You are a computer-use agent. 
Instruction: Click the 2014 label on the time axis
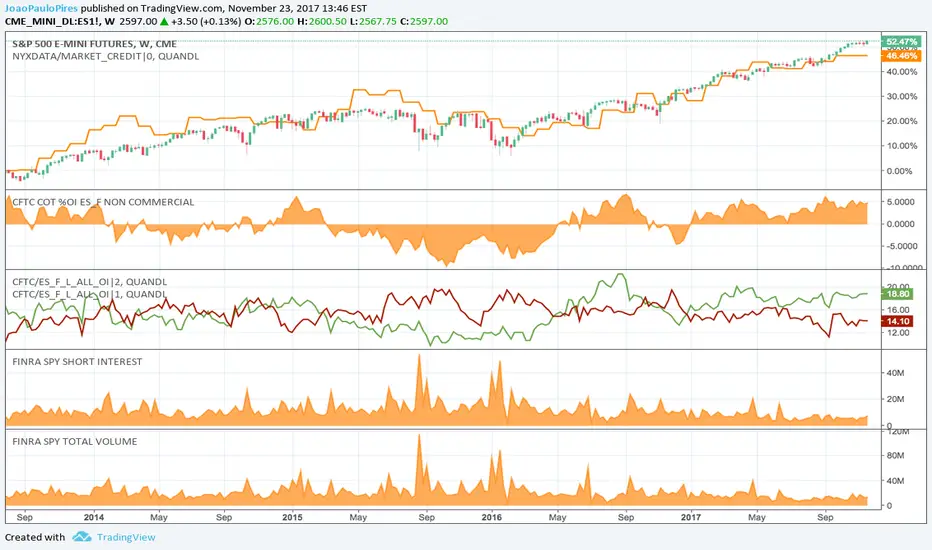point(94,517)
